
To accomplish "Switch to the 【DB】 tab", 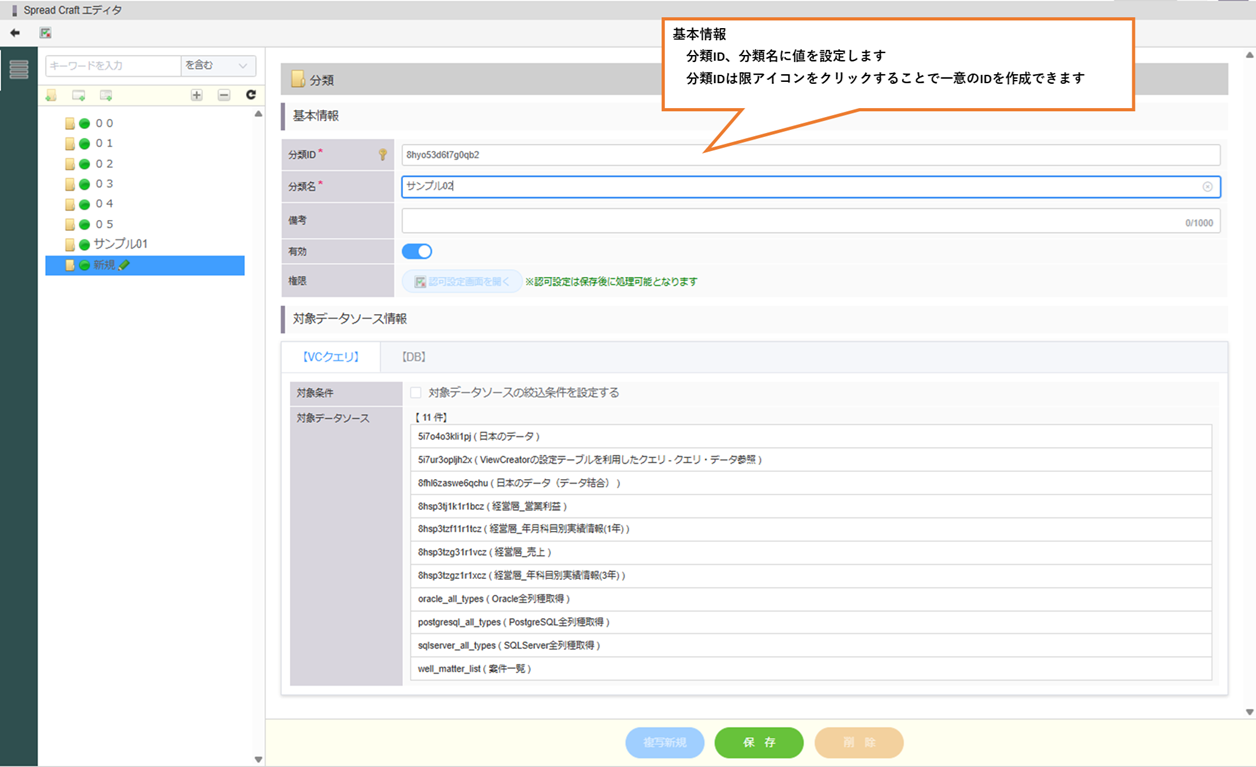I will pos(413,357).
